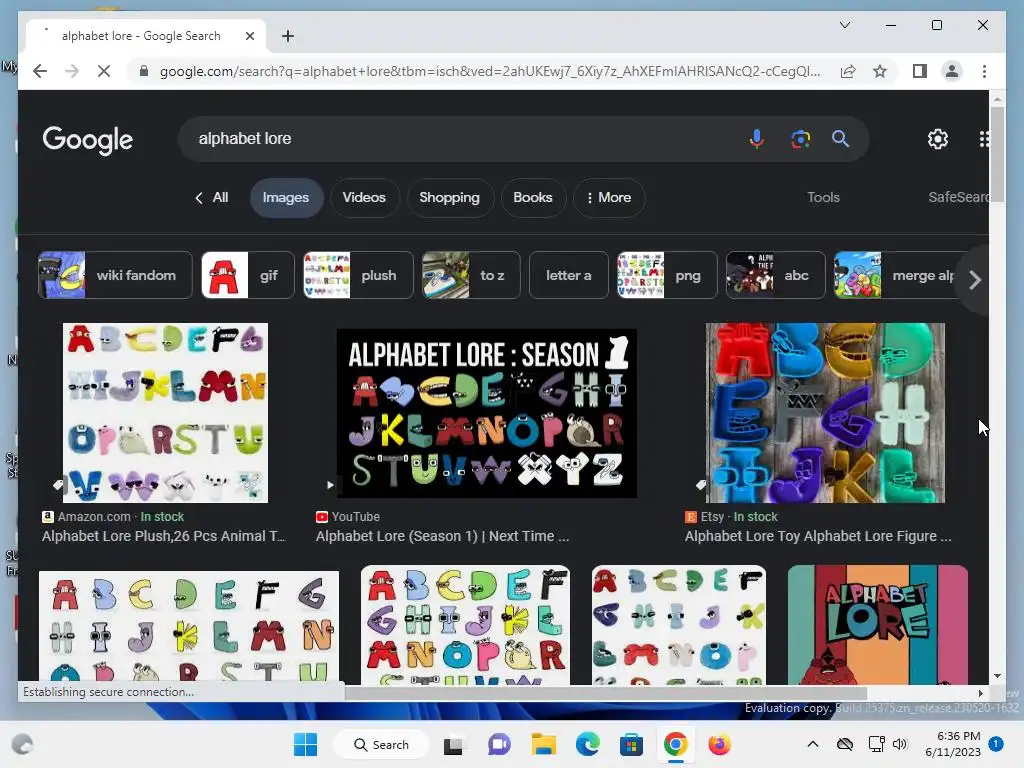Share this page icon in address bar
Screen dimensions: 1024x768
click(848, 71)
